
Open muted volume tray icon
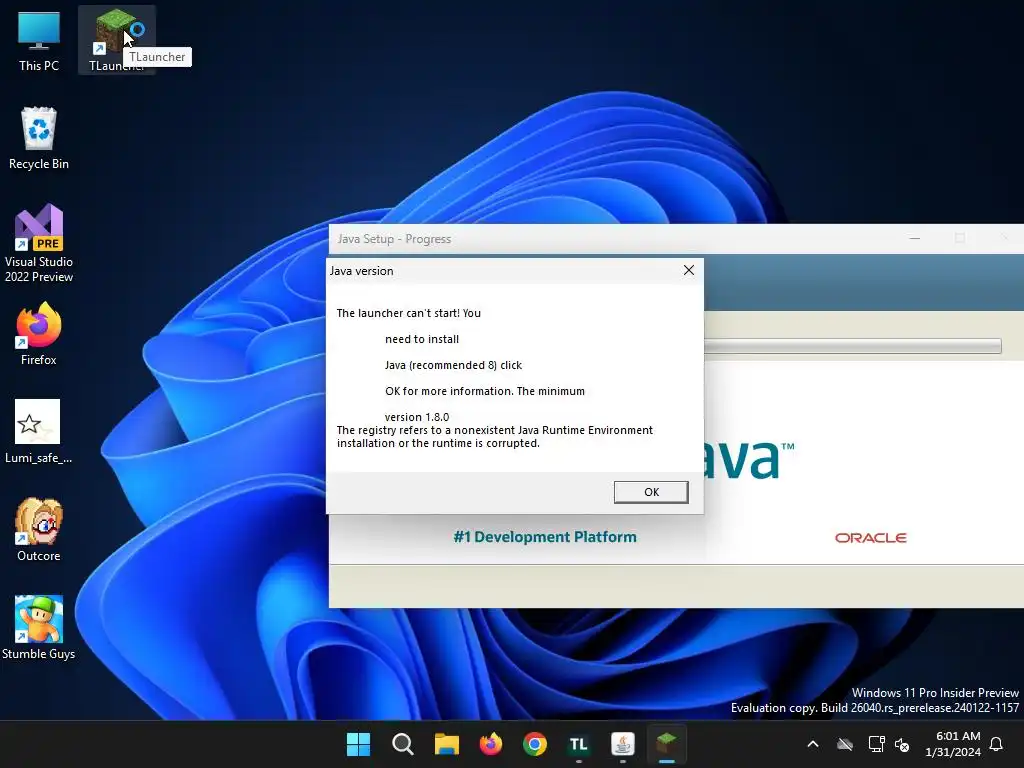pyautogui.click(x=902, y=744)
